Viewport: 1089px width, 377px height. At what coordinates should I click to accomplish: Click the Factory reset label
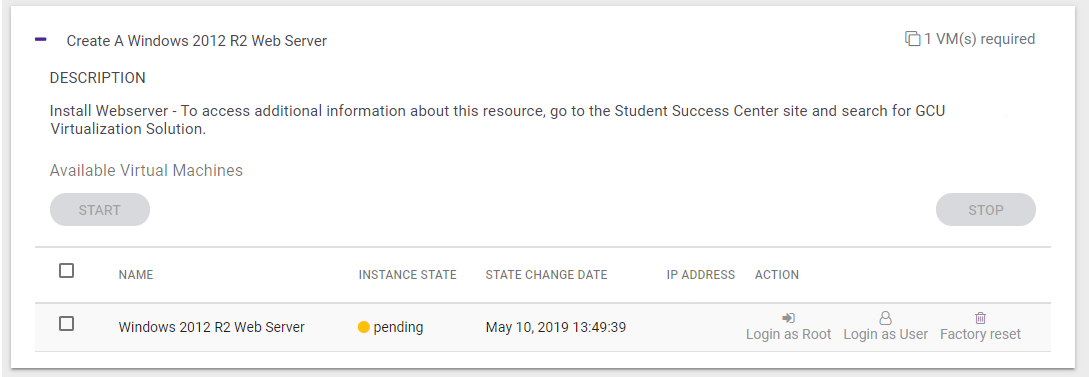(980, 335)
